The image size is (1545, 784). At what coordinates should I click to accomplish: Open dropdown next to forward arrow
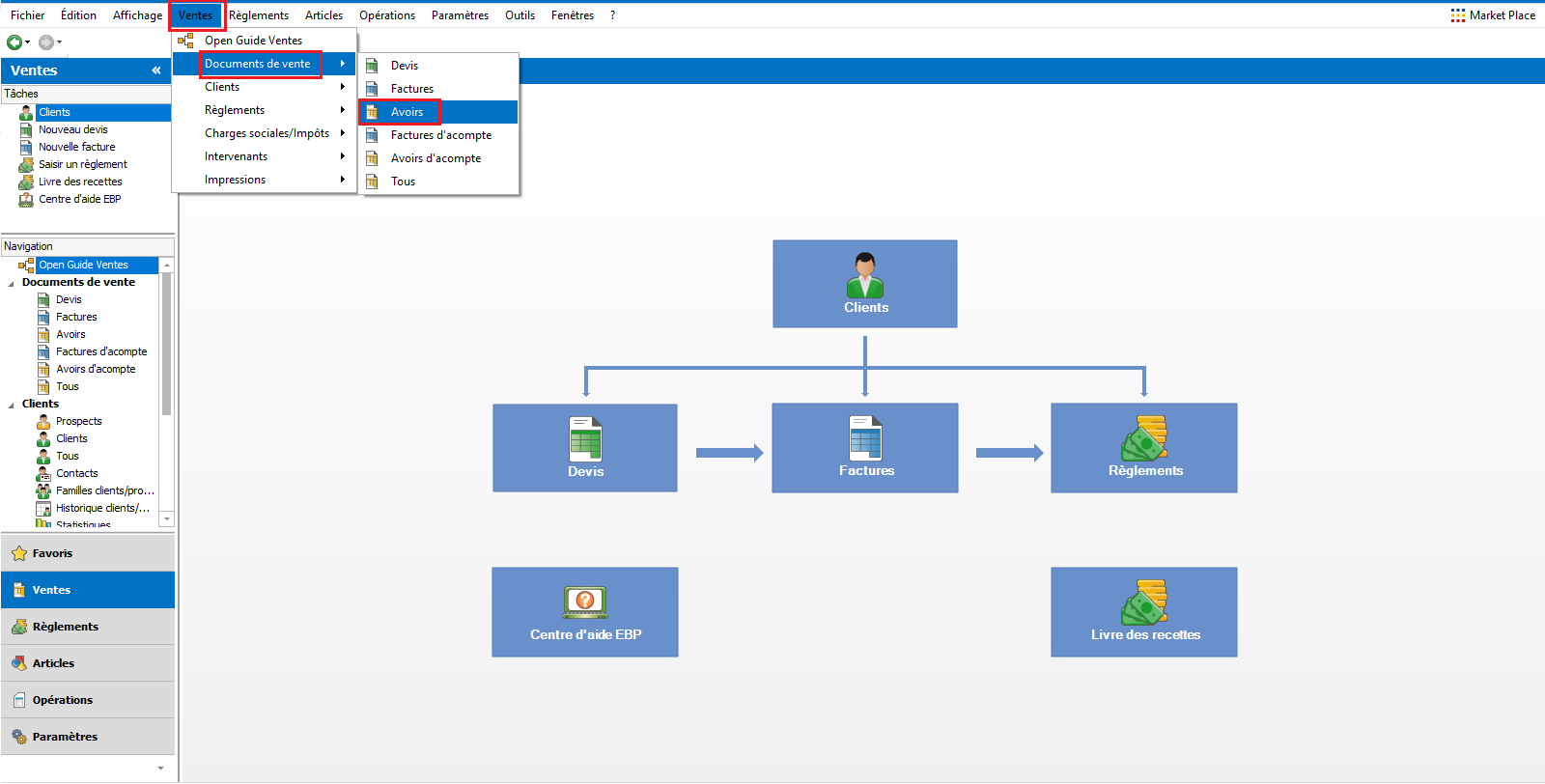pyautogui.click(x=59, y=42)
